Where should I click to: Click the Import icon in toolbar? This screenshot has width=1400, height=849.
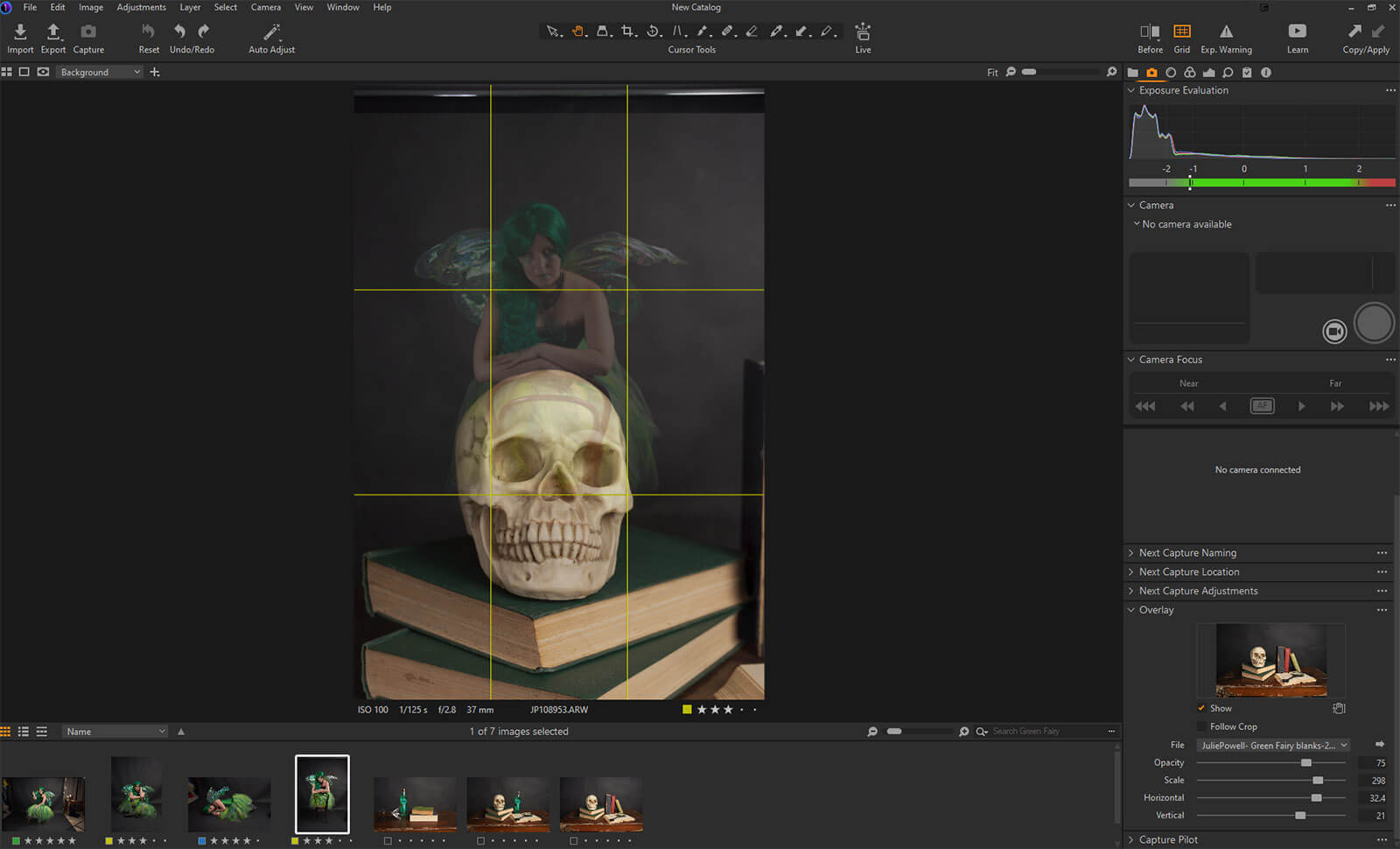[20, 32]
